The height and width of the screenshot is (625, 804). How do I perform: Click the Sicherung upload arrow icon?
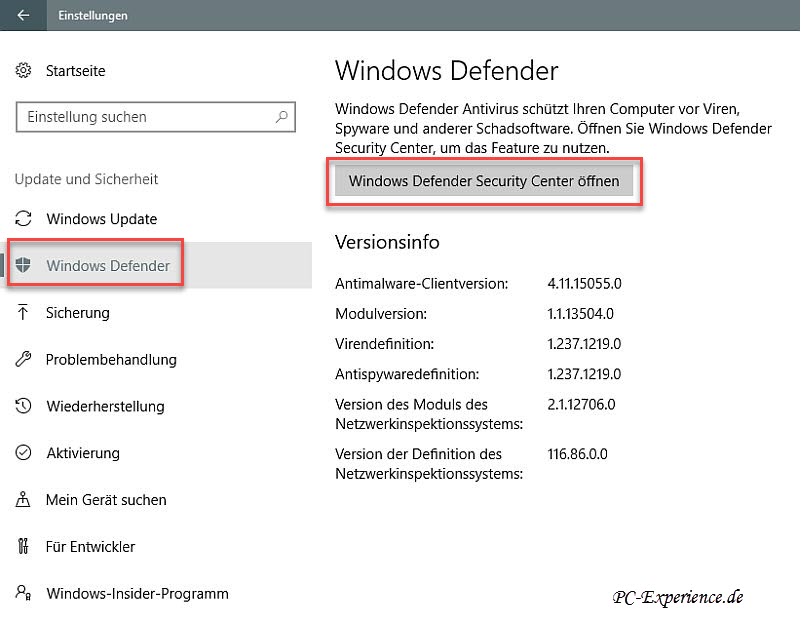(x=23, y=312)
